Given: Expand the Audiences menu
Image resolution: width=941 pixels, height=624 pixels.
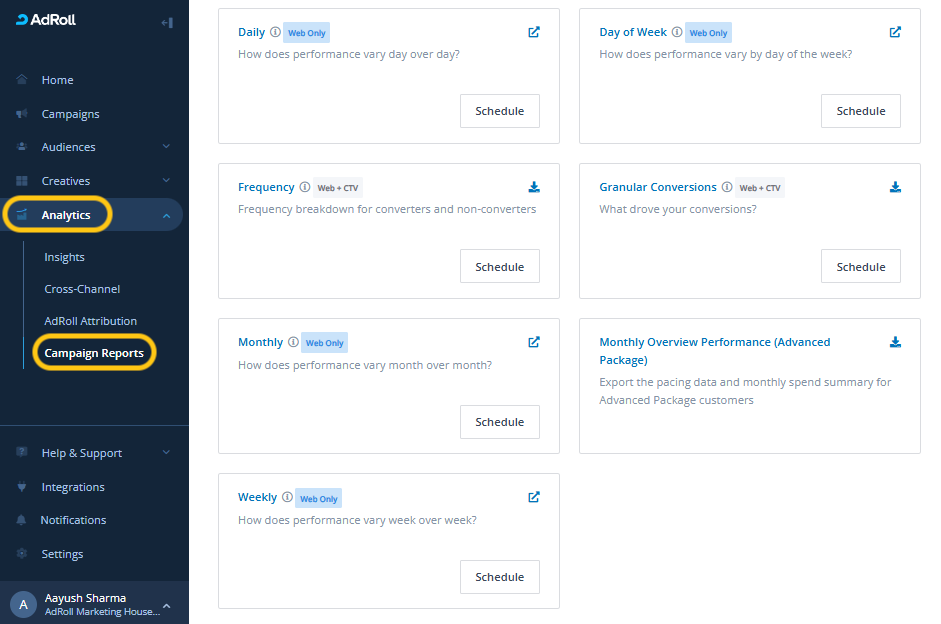Looking at the screenshot, I should point(166,147).
